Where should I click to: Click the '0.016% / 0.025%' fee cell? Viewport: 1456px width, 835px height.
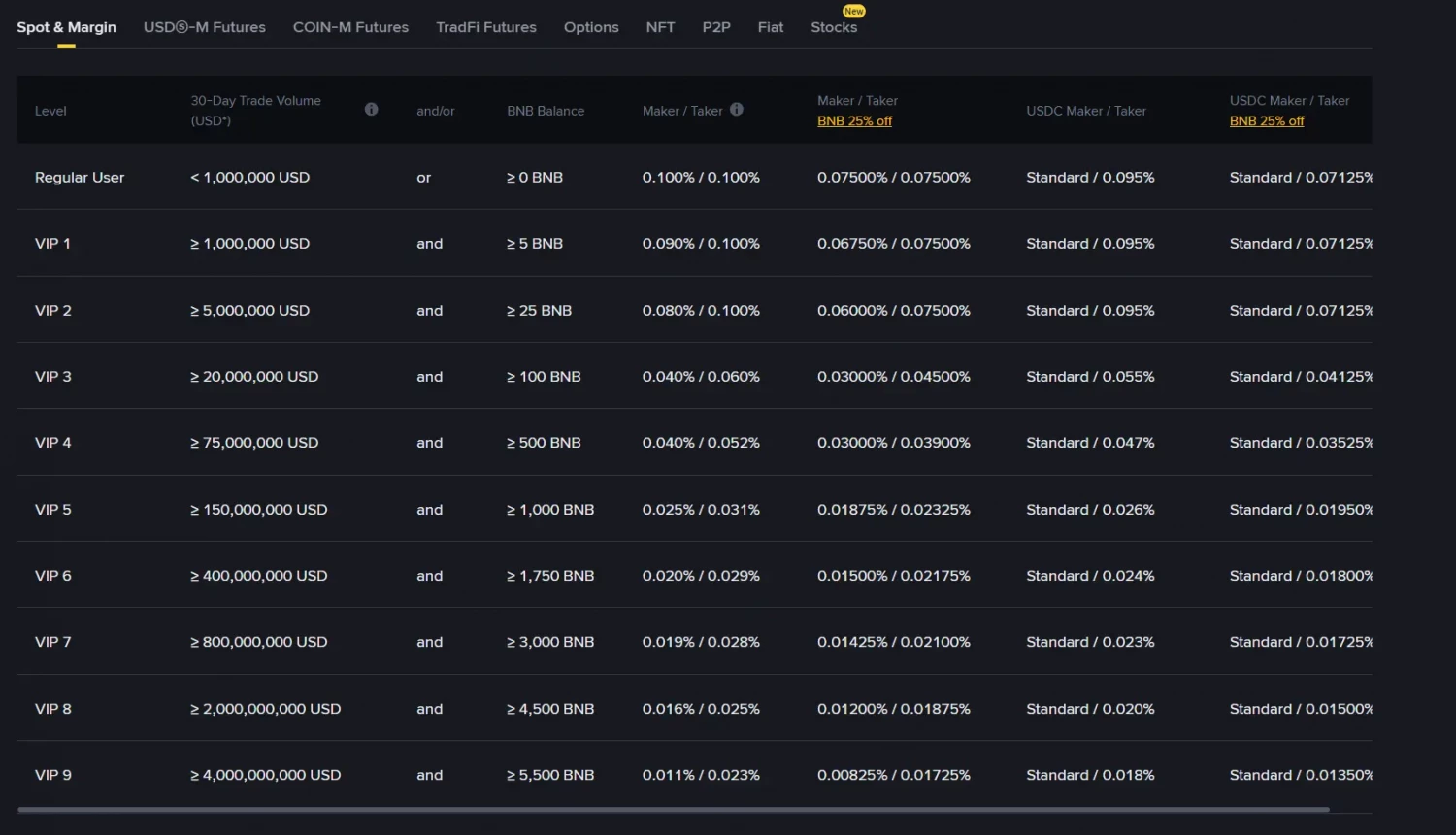[701, 709]
